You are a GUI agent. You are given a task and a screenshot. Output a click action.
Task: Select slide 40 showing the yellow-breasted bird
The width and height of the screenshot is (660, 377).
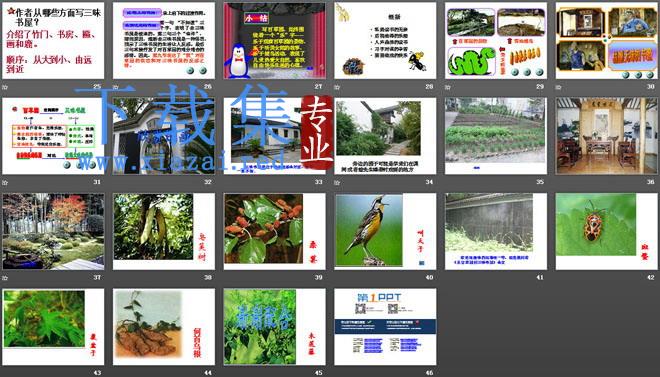coord(385,231)
